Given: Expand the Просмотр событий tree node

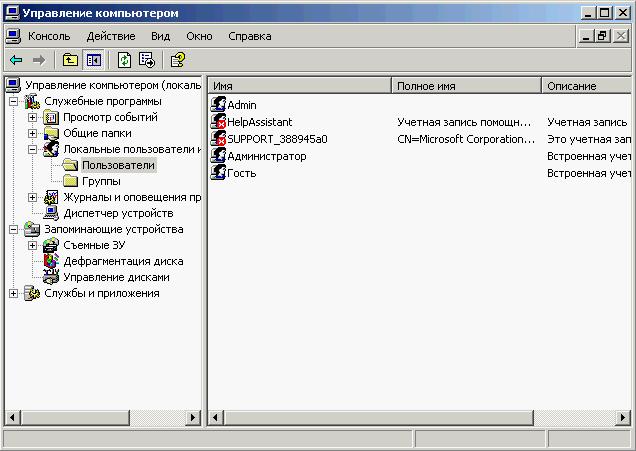Looking at the screenshot, I should [x=33, y=117].
